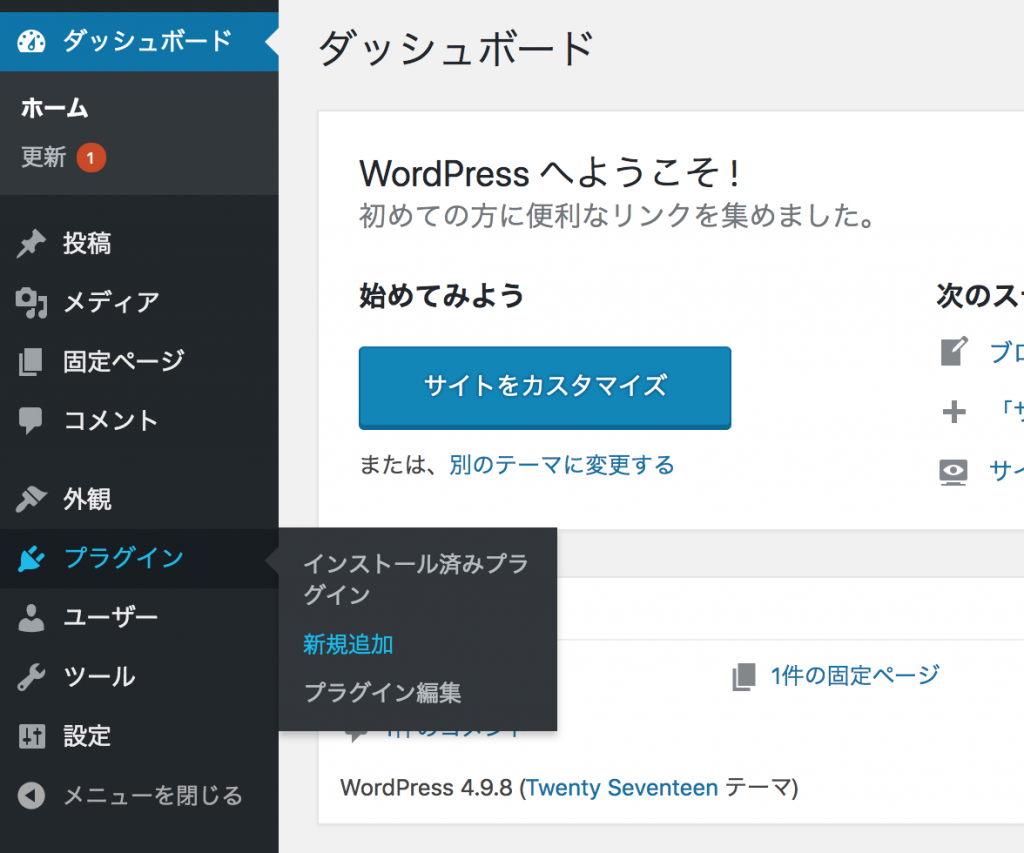Viewport: 1024px width, 853px height.
Task: Collapse the sidebar via メニューを閉じる arrow
Action: 31,796
